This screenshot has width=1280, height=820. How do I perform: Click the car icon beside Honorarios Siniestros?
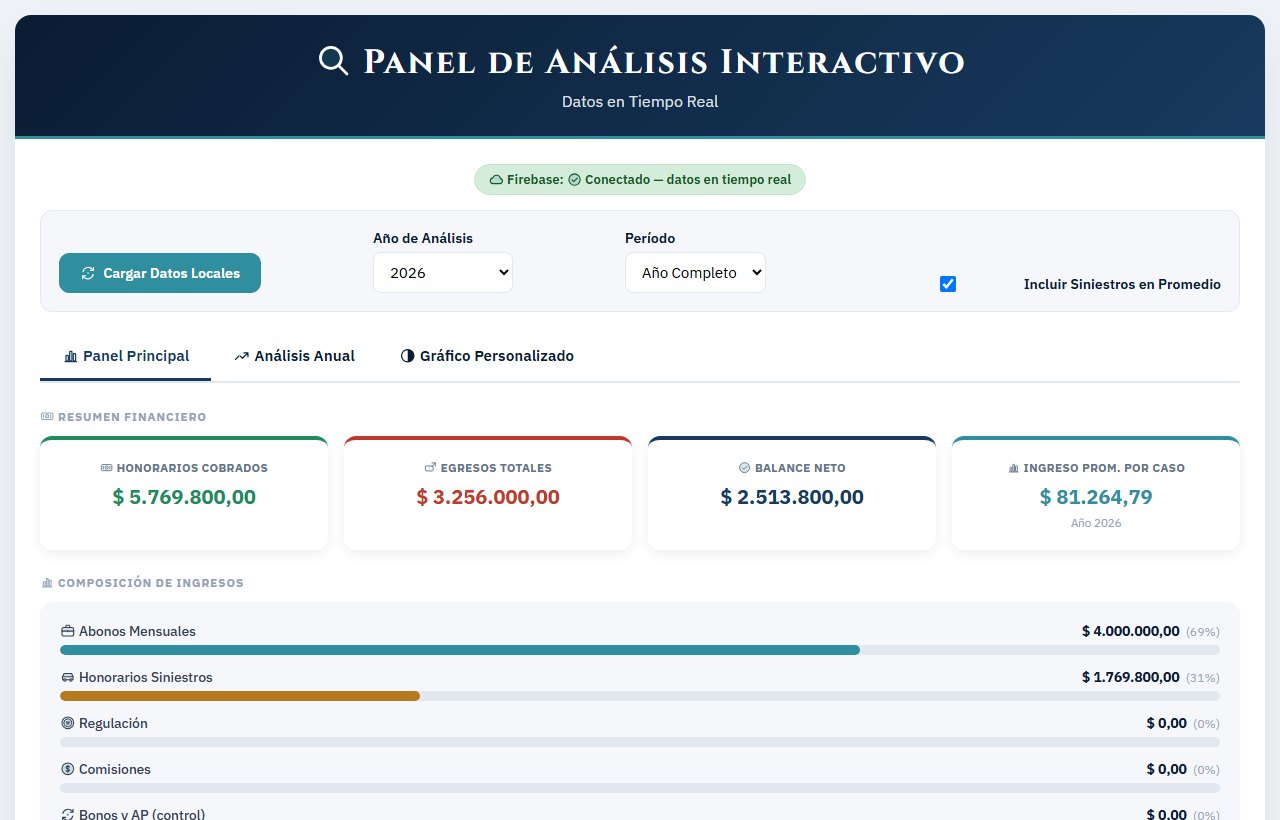68,677
